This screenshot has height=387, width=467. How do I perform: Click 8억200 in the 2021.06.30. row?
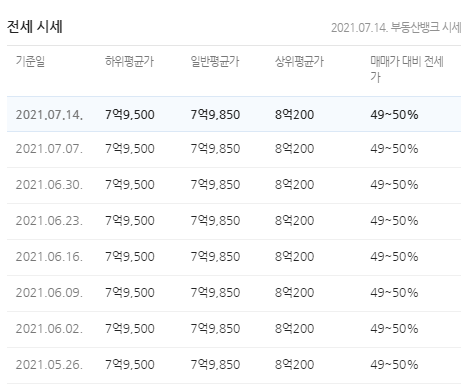point(294,185)
